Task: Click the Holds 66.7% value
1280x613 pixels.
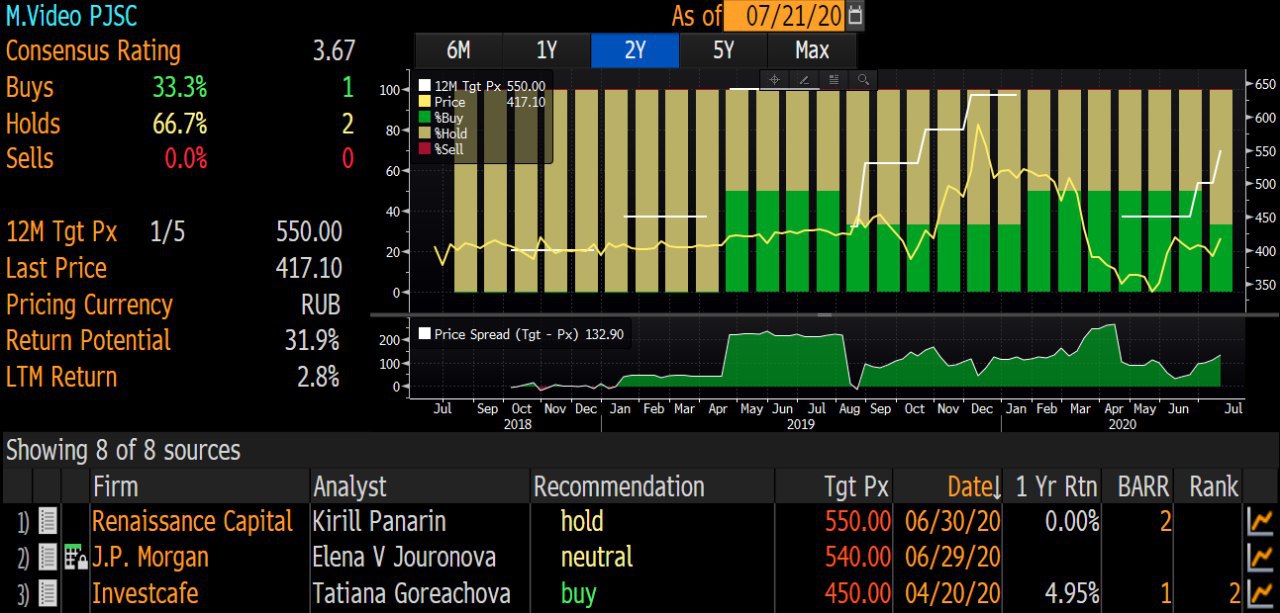Action: 180,124
